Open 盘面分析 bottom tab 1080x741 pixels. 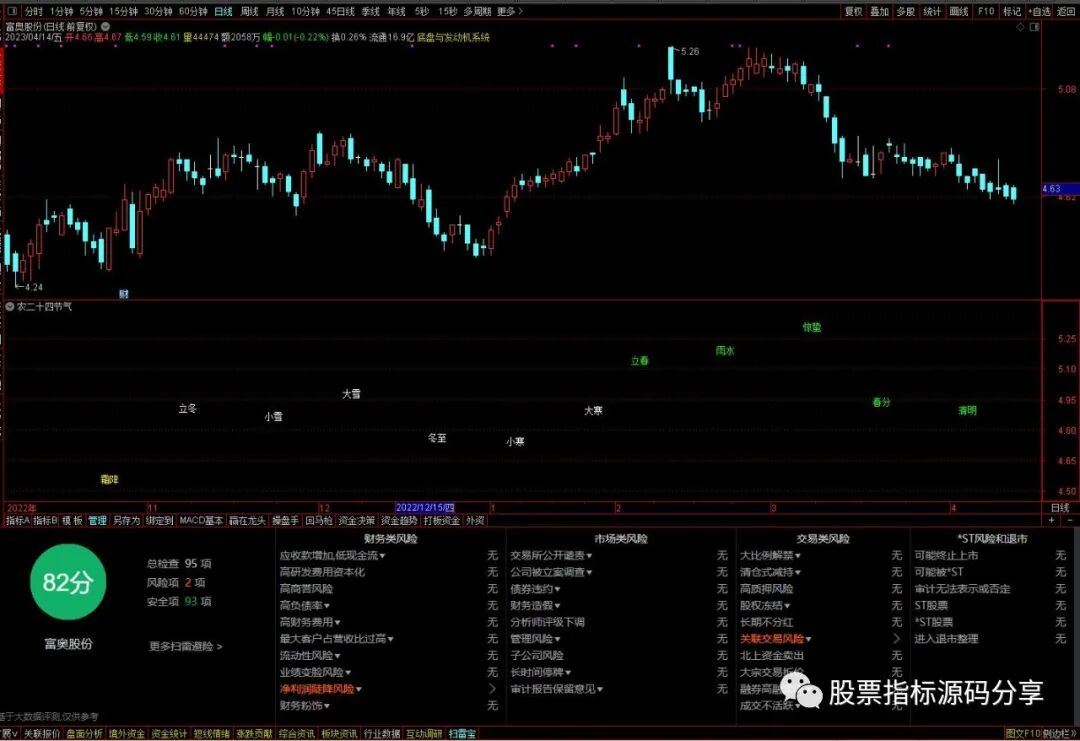click(x=84, y=734)
